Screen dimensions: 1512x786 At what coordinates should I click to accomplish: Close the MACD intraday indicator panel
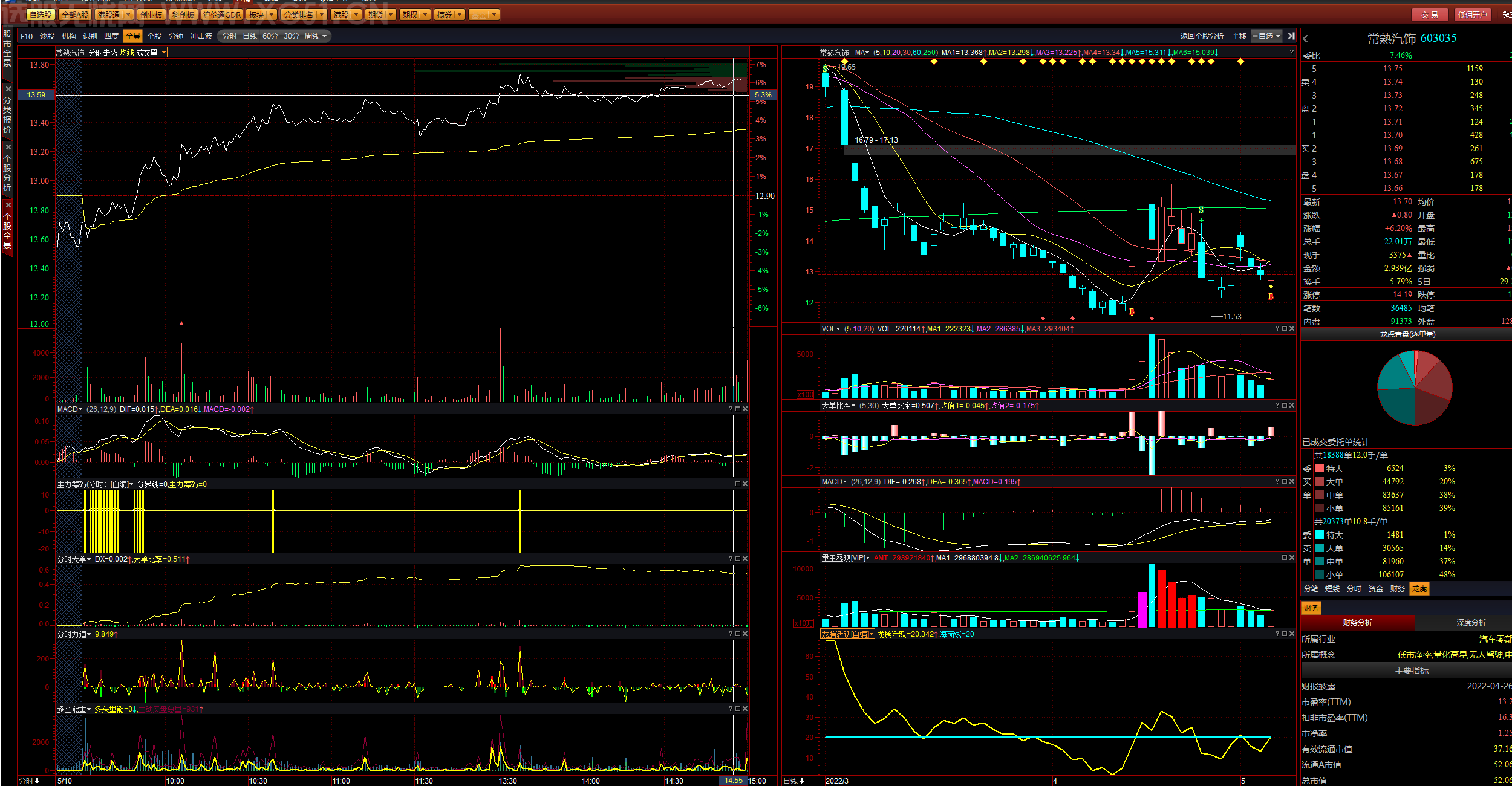[x=745, y=409]
